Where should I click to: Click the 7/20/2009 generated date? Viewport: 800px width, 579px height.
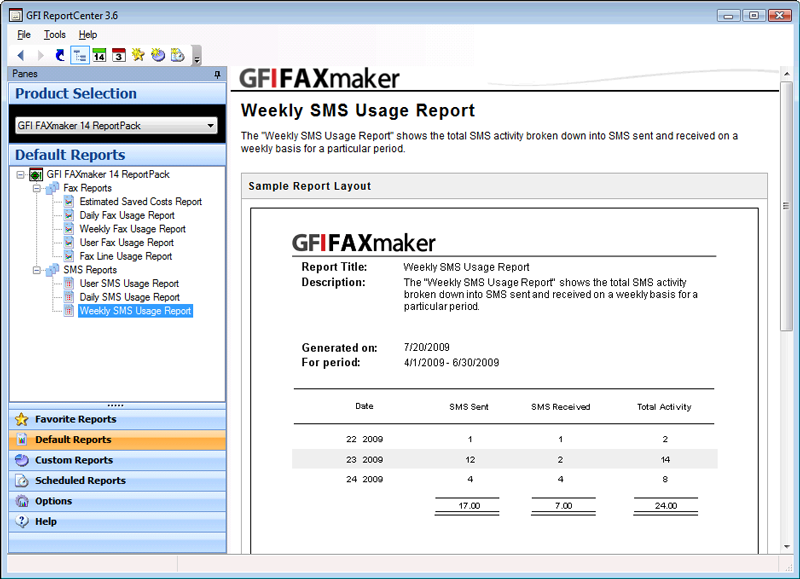point(427,347)
